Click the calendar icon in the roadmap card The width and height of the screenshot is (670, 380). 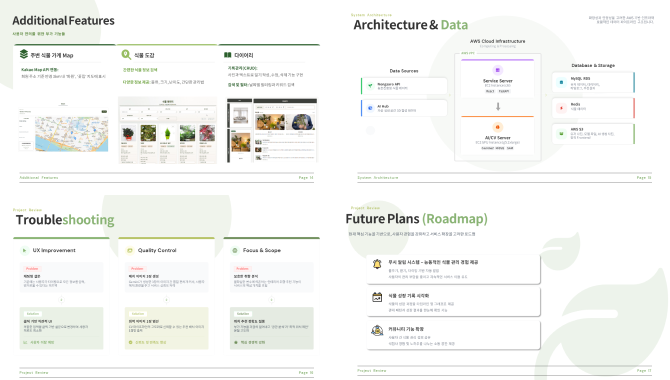click(x=377, y=297)
